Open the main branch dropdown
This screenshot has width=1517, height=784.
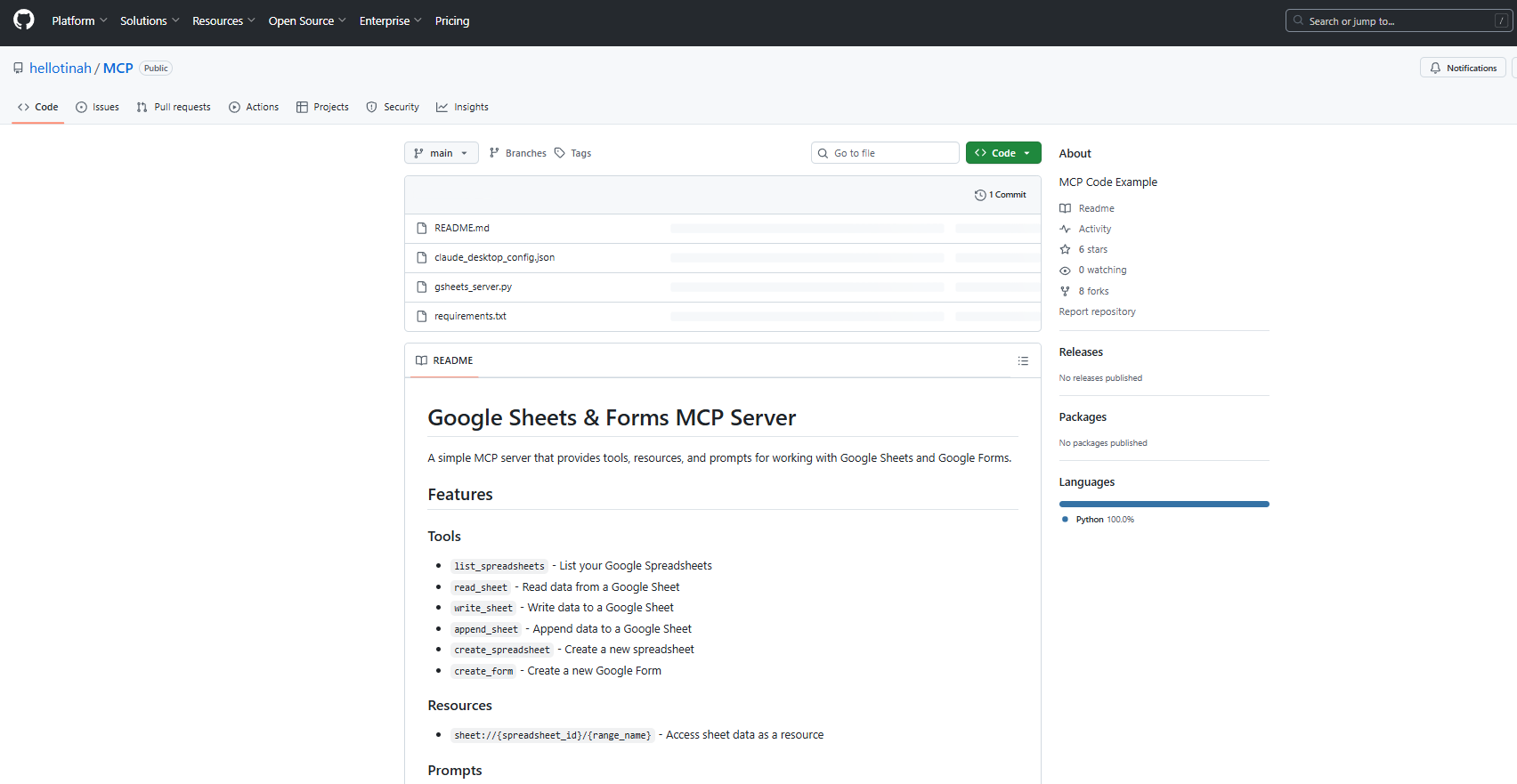point(441,153)
